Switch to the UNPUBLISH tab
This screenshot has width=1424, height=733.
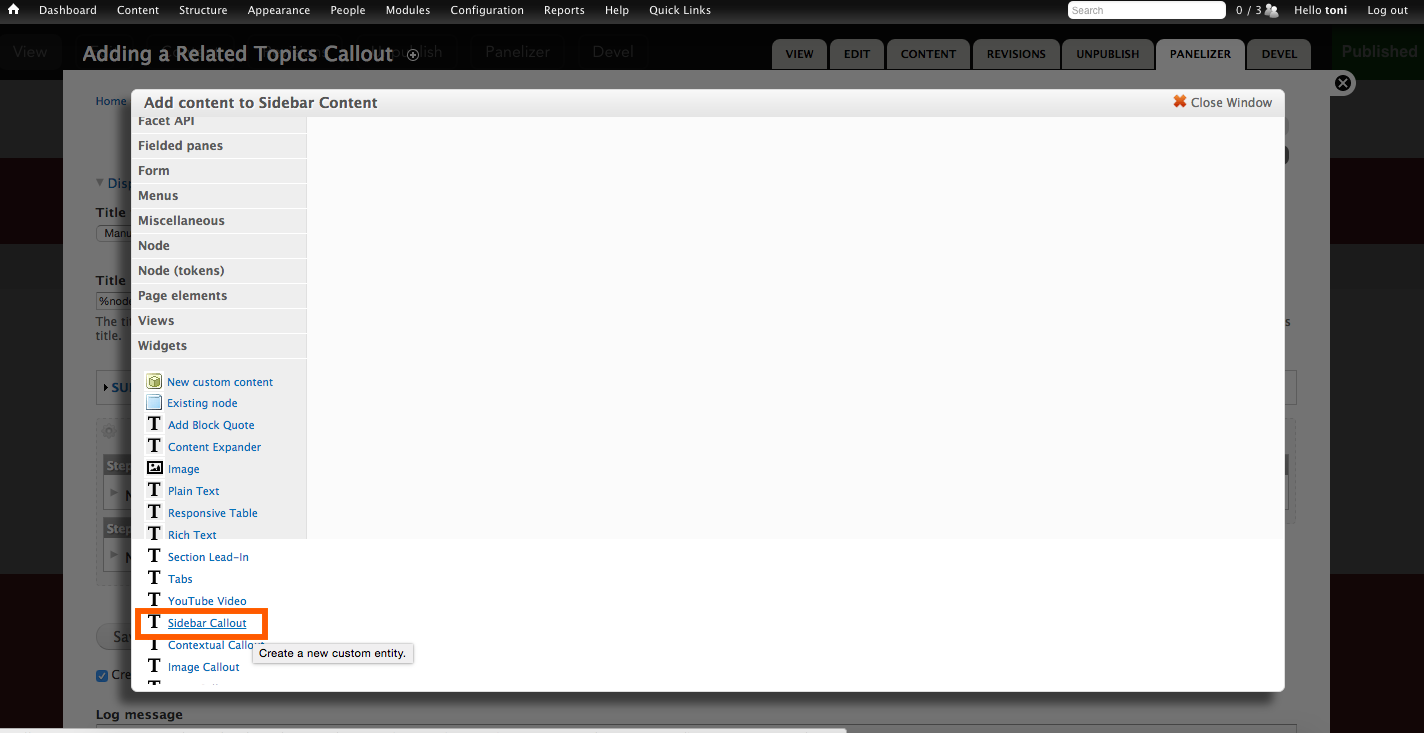click(x=1107, y=54)
